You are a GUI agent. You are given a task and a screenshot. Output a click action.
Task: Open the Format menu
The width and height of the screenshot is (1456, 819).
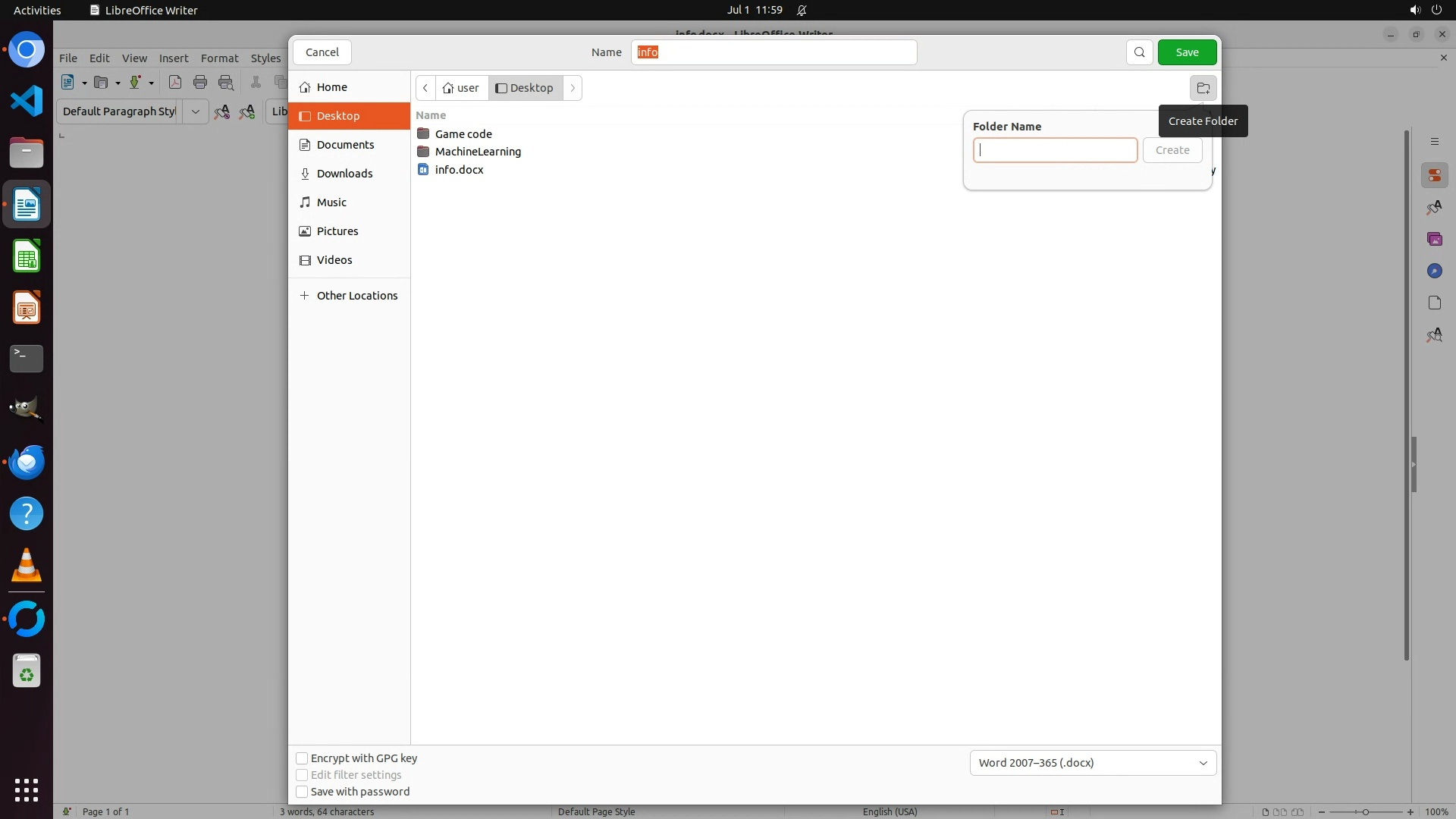(x=219, y=58)
